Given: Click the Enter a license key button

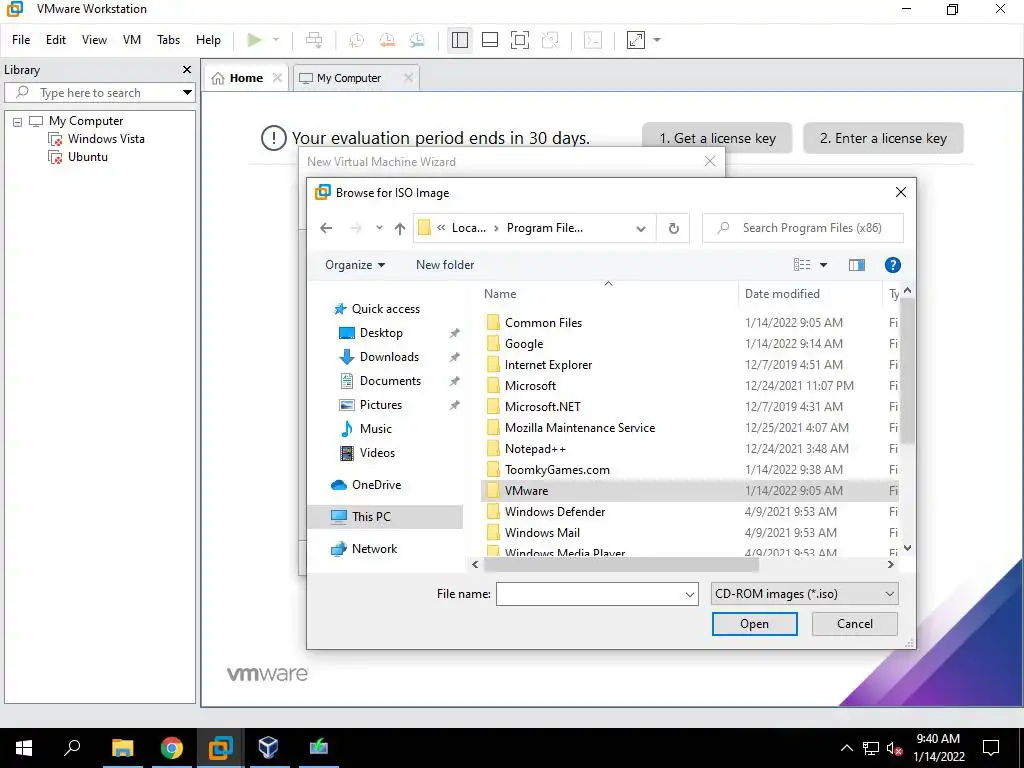Looking at the screenshot, I should point(883,138).
